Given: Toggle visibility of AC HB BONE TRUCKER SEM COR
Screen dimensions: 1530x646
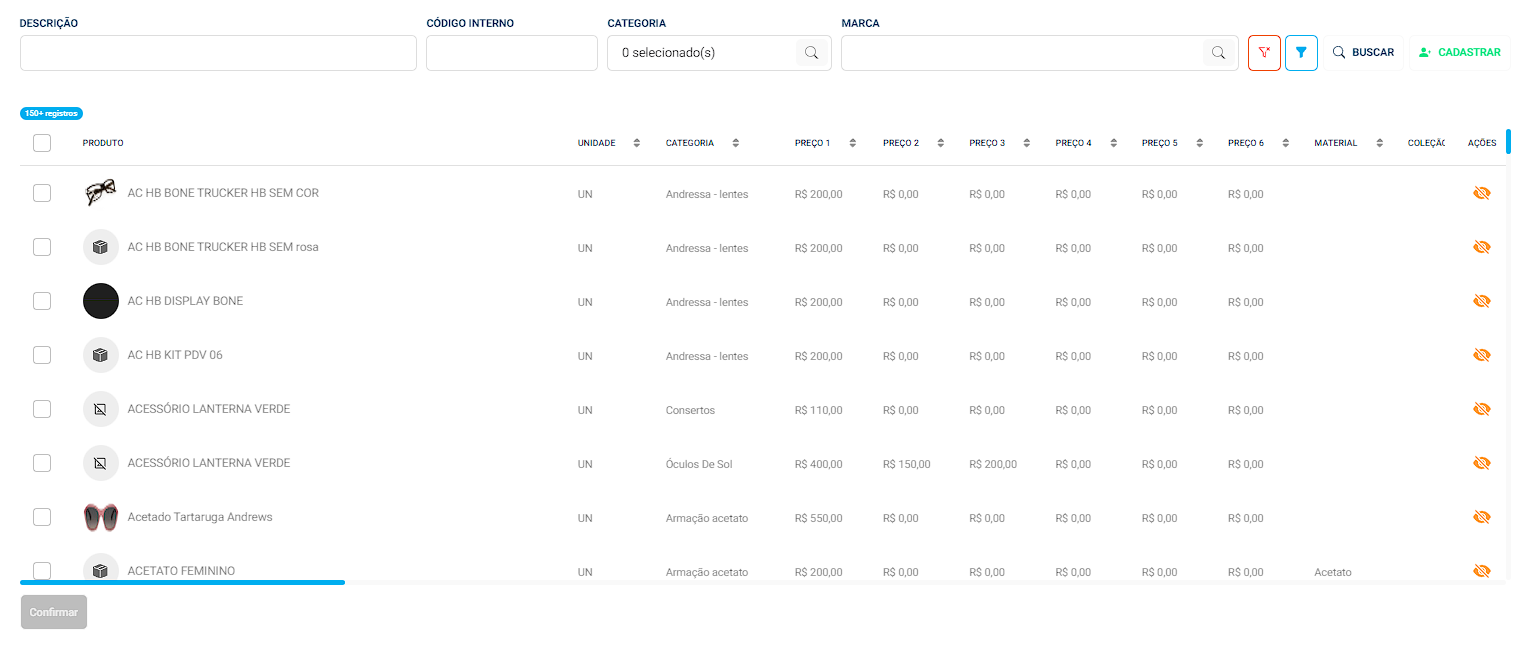Looking at the screenshot, I should tap(1481, 193).
